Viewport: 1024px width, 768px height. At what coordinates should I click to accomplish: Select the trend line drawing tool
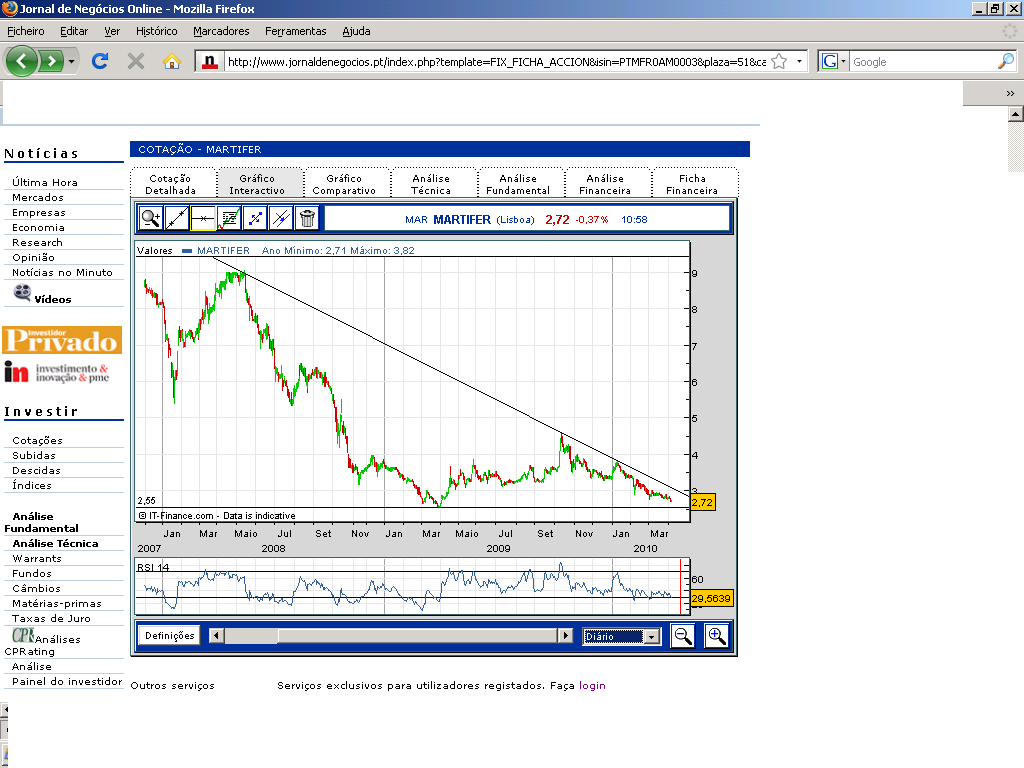tap(177, 218)
